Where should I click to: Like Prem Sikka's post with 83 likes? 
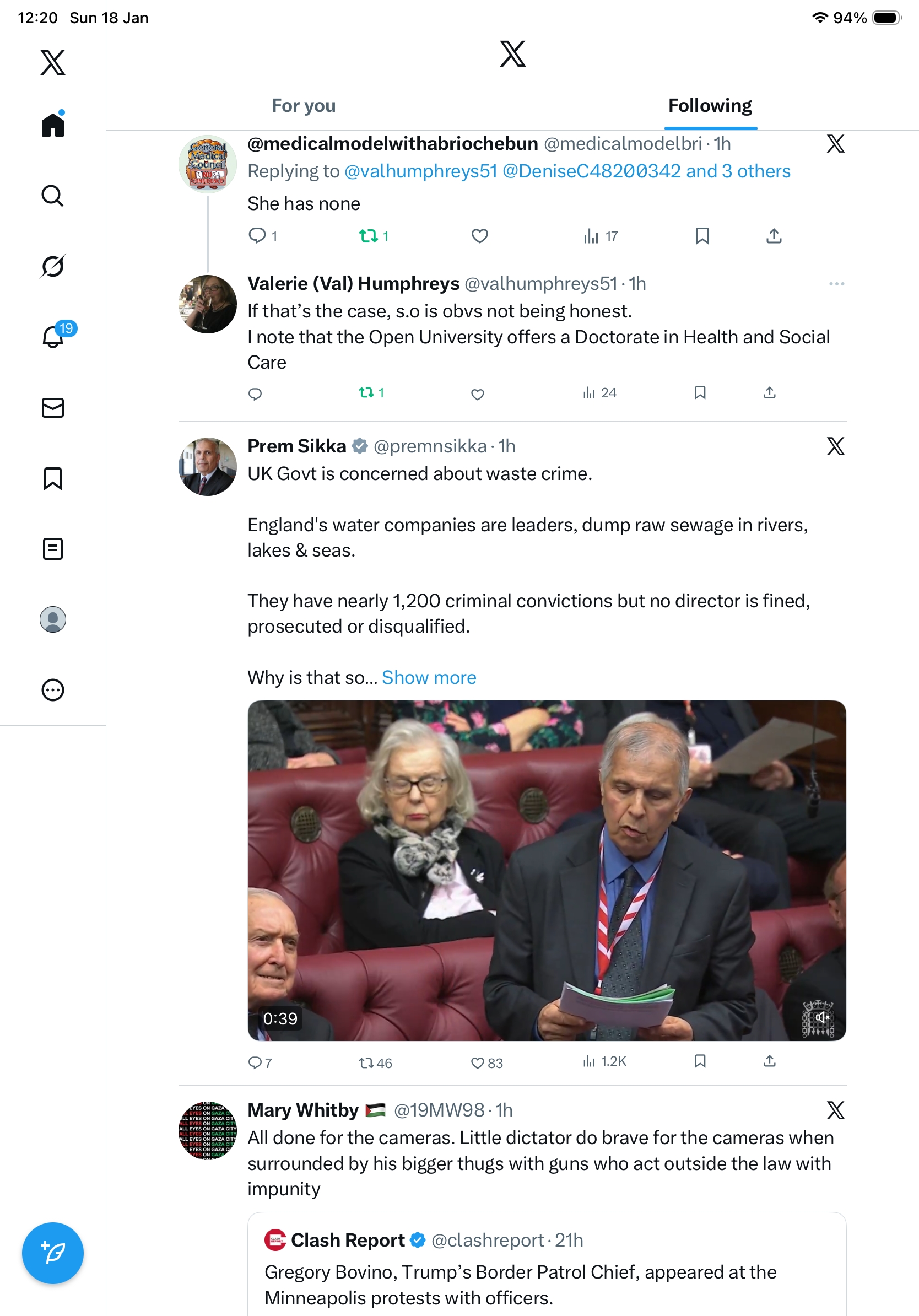point(486,1062)
